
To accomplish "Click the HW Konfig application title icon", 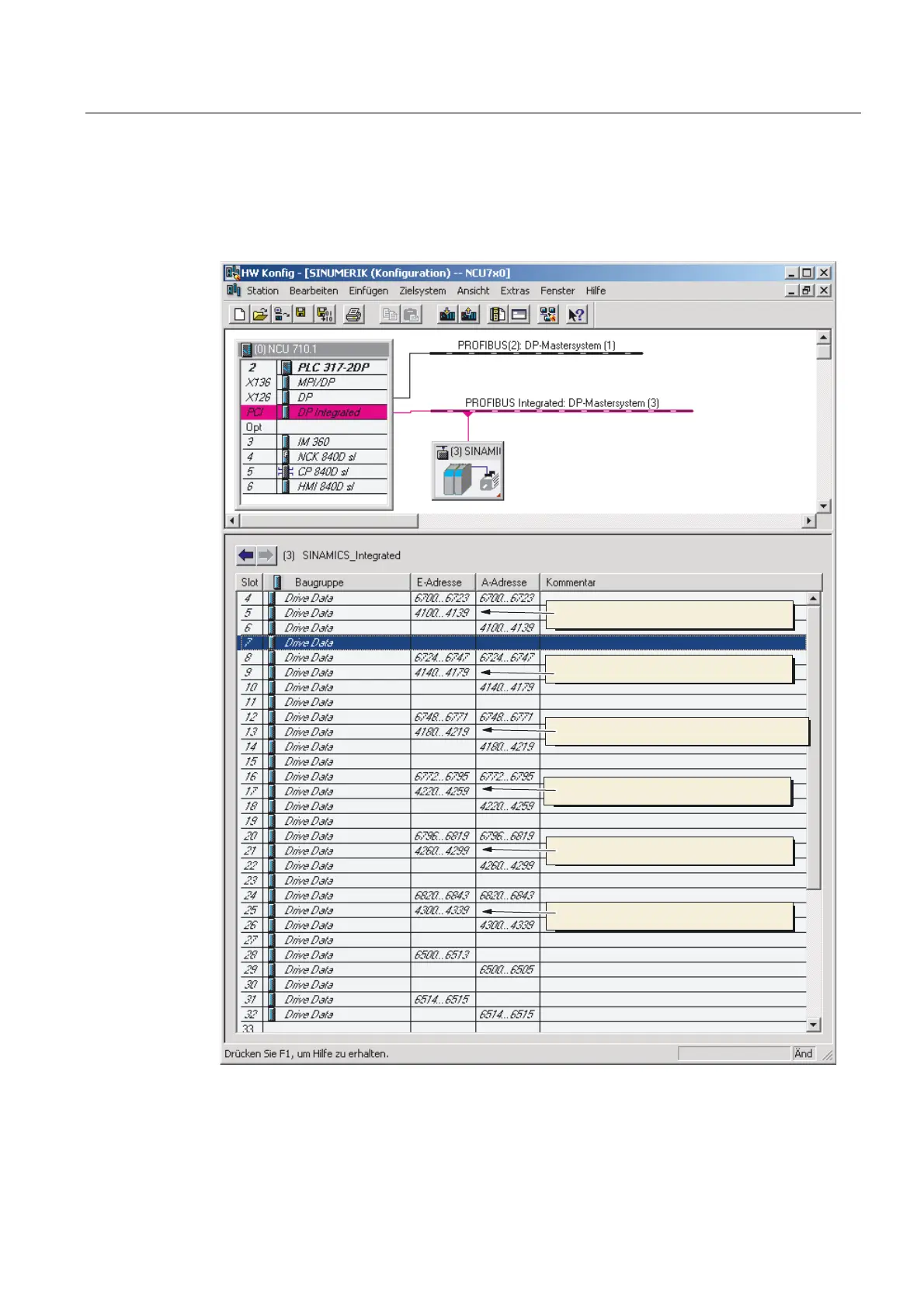I will pyautogui.click(x=231, y=273).
